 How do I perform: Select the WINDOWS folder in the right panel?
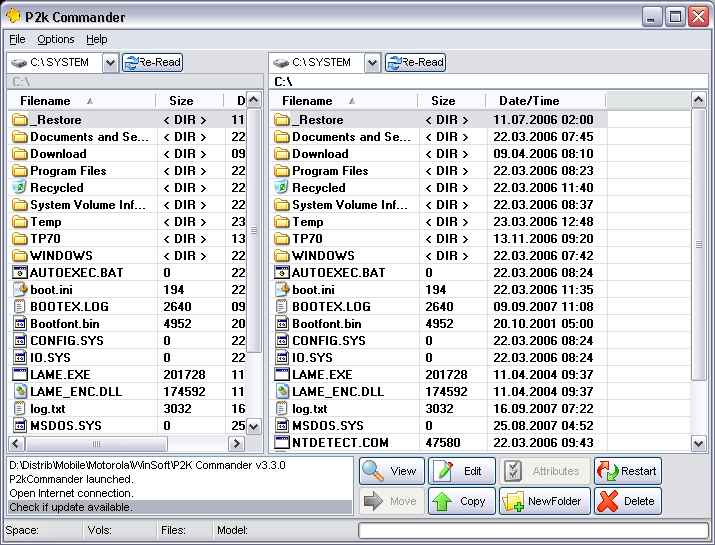(x=323, y=255)
